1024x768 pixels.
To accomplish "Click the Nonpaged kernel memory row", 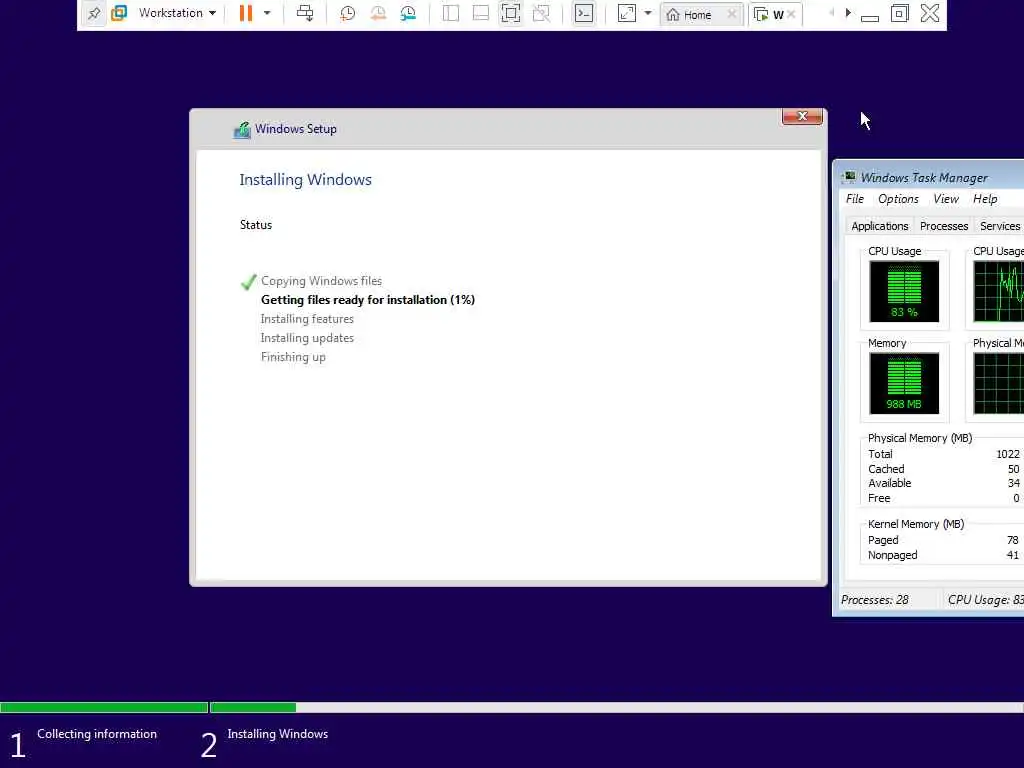I will tap(944, 555).
